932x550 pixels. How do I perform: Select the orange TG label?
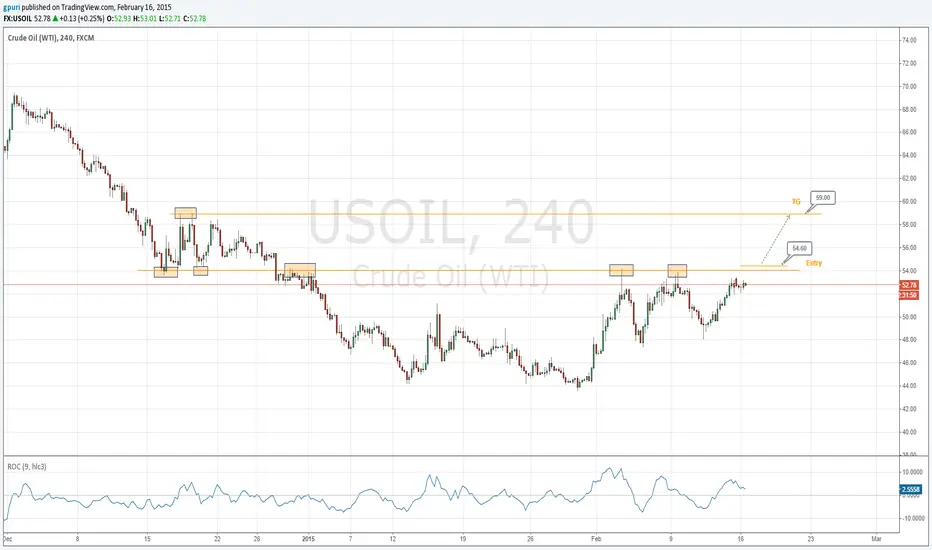[796, 202]
